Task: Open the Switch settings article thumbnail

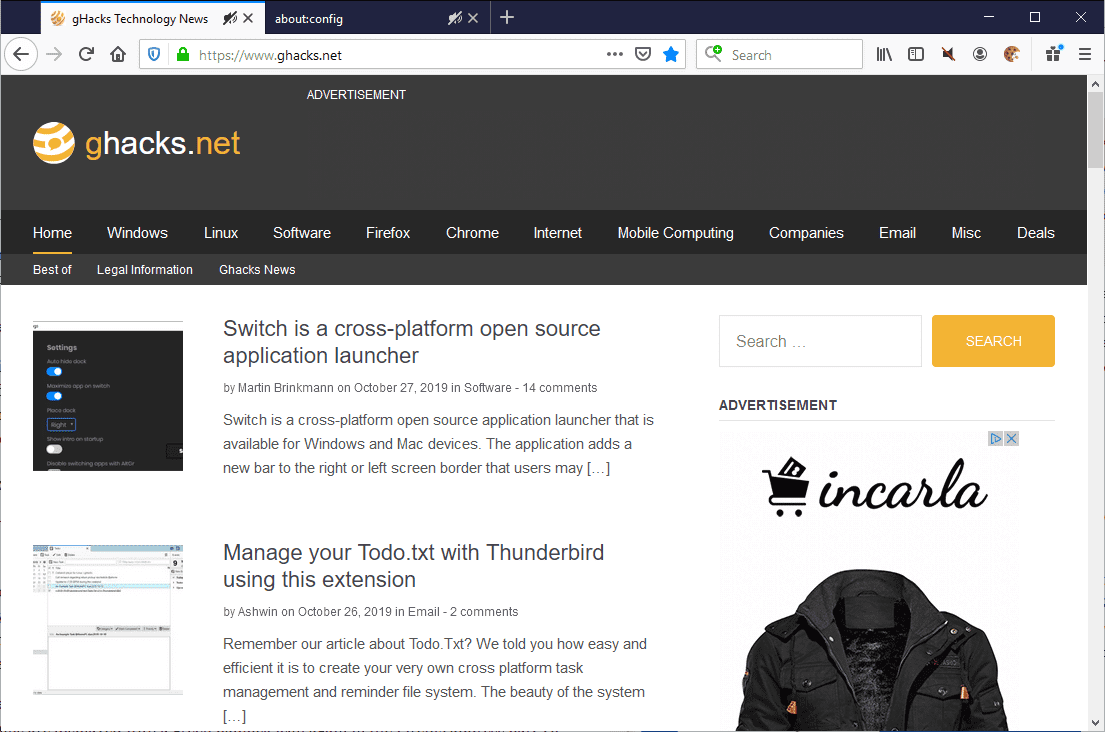Action: 108,396
